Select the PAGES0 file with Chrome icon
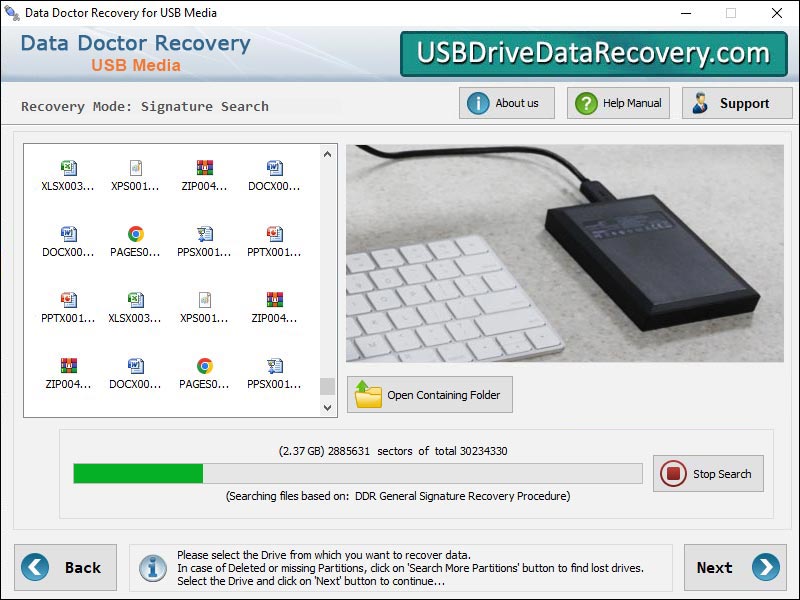The height and width of the screenshot is (600, 800). tap(135, 233)
